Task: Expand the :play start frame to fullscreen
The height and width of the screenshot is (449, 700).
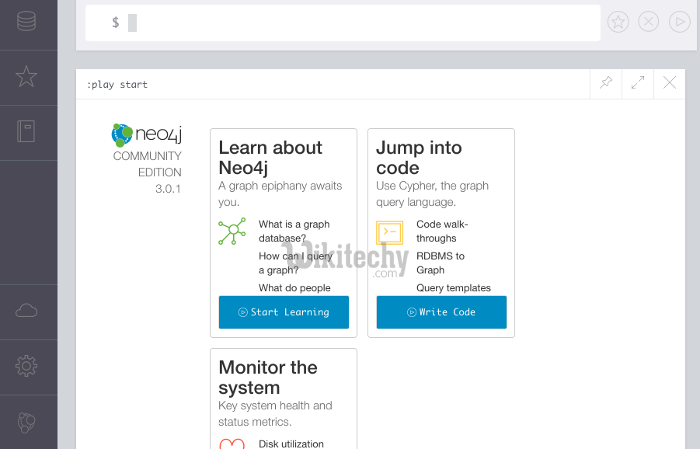Action: pos(637,84)
